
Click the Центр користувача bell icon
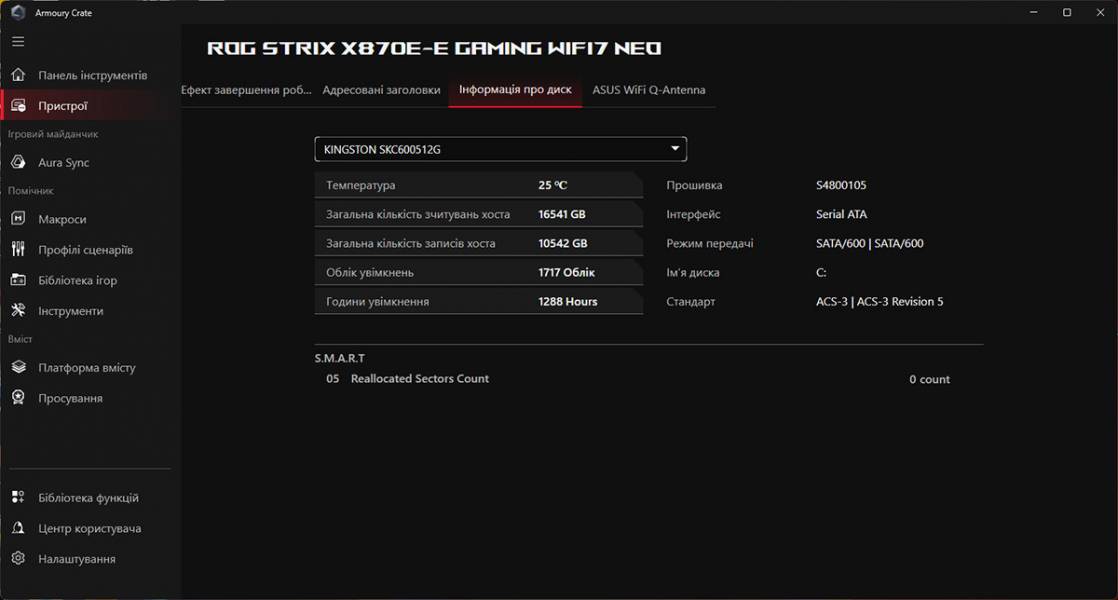click(19, 528)
